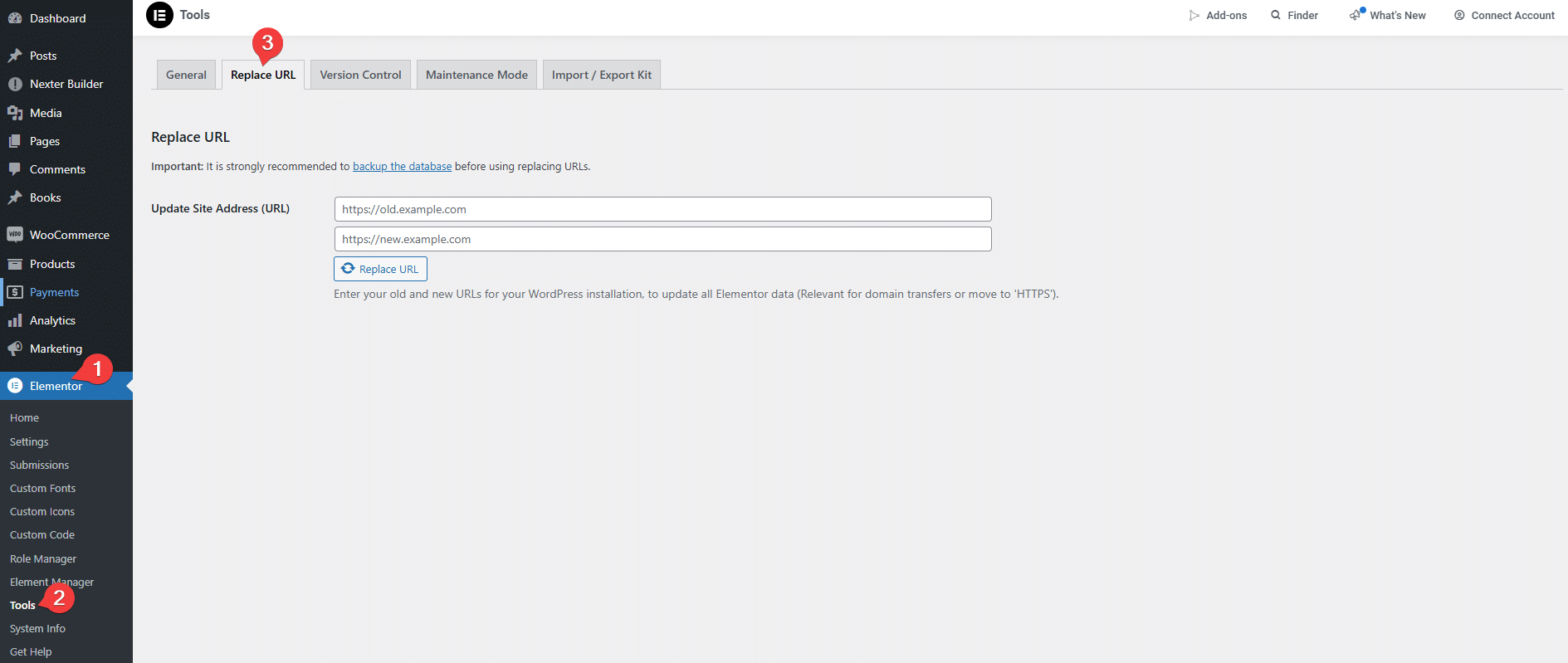Open the Maintenance Mode tab

476,75
